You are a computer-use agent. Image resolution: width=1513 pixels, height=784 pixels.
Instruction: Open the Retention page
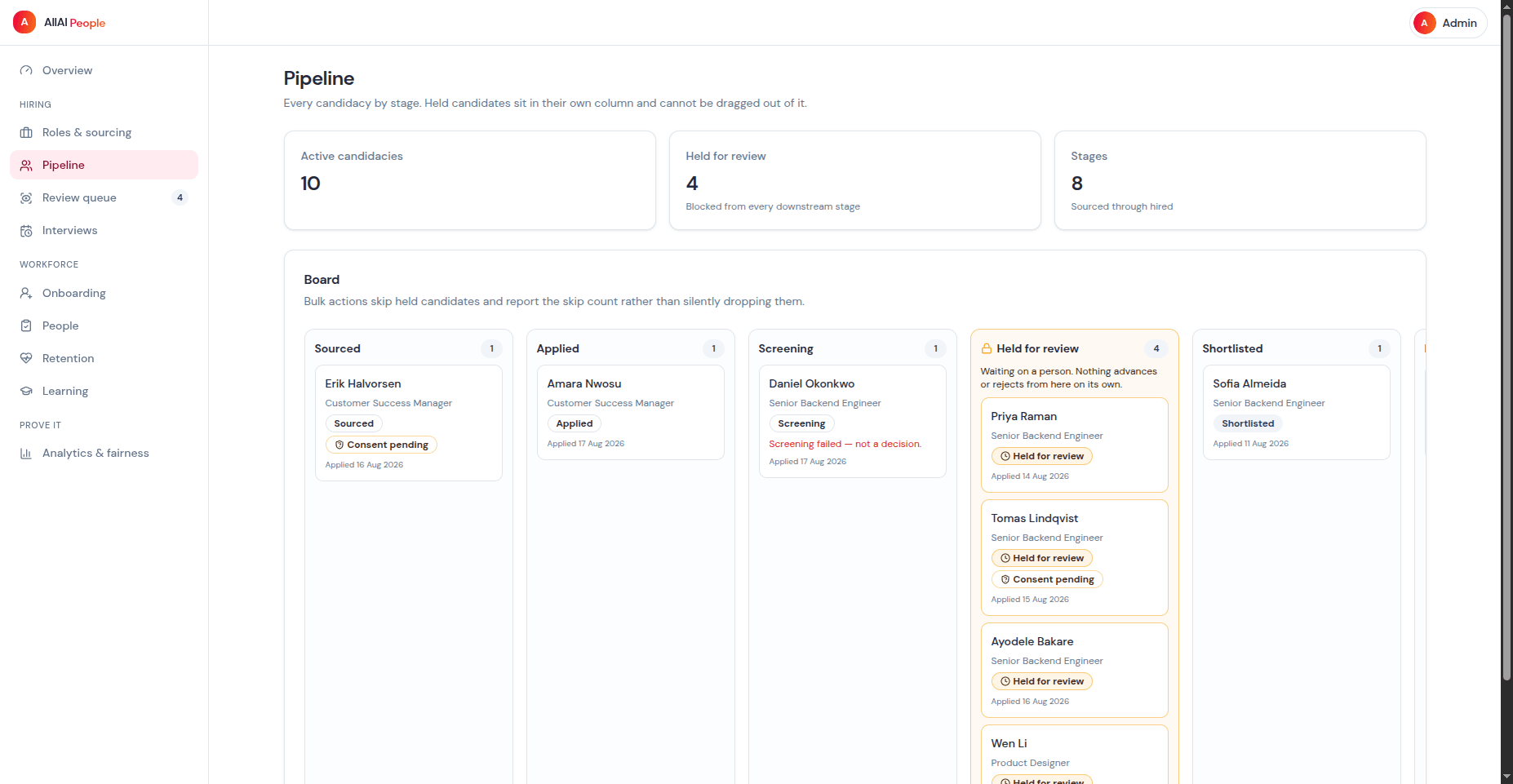tap(104, 358)
